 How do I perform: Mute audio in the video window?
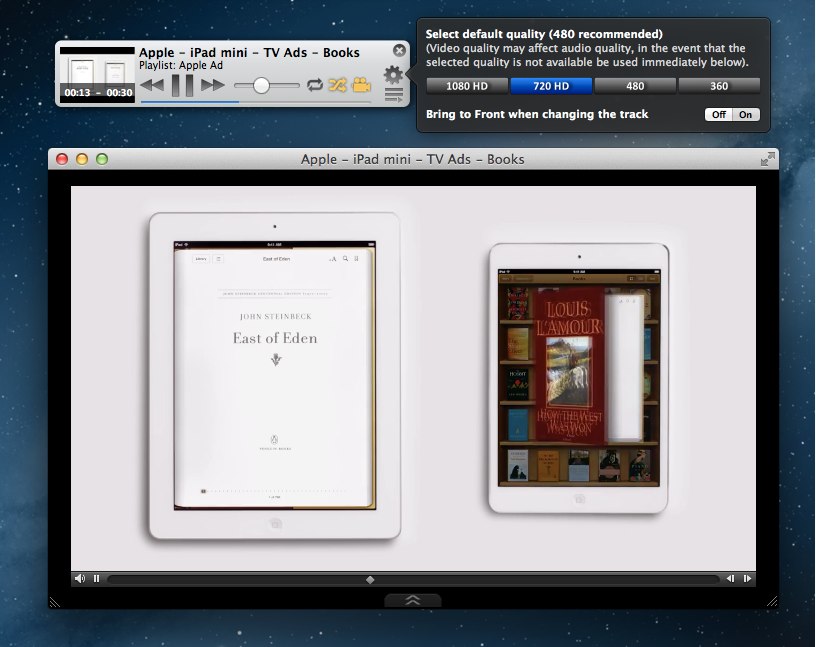coord(80,578)
